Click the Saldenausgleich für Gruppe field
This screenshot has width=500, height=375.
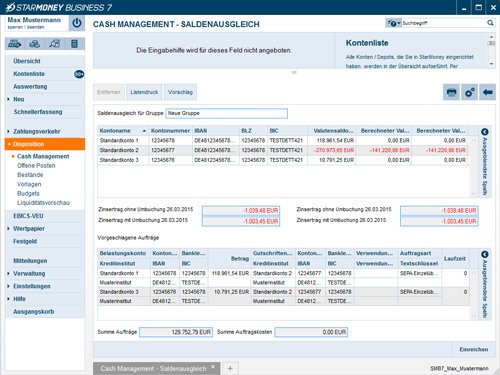tap(227, 113)
